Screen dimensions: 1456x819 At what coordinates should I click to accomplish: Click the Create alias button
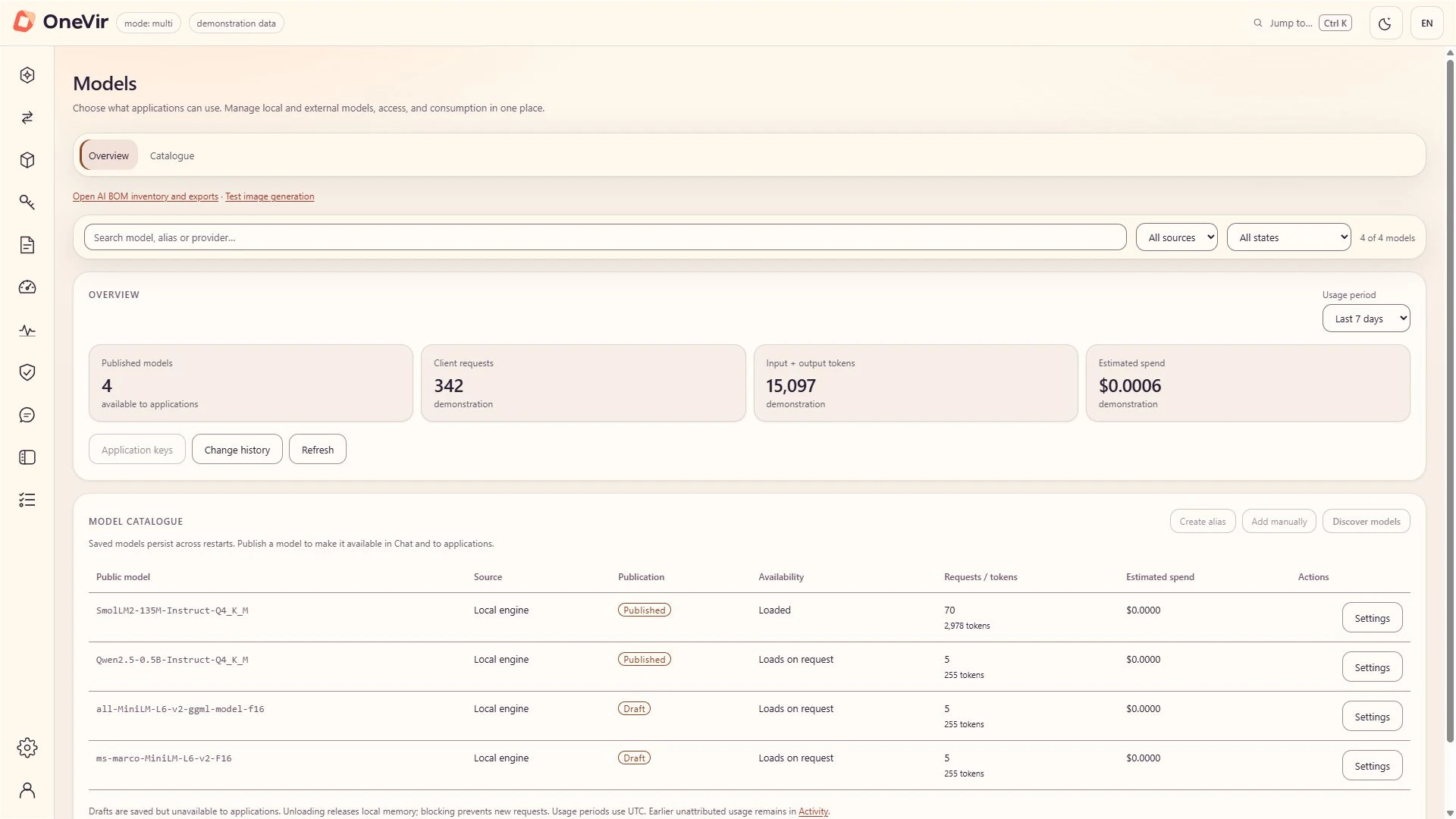click(1203, 522)
